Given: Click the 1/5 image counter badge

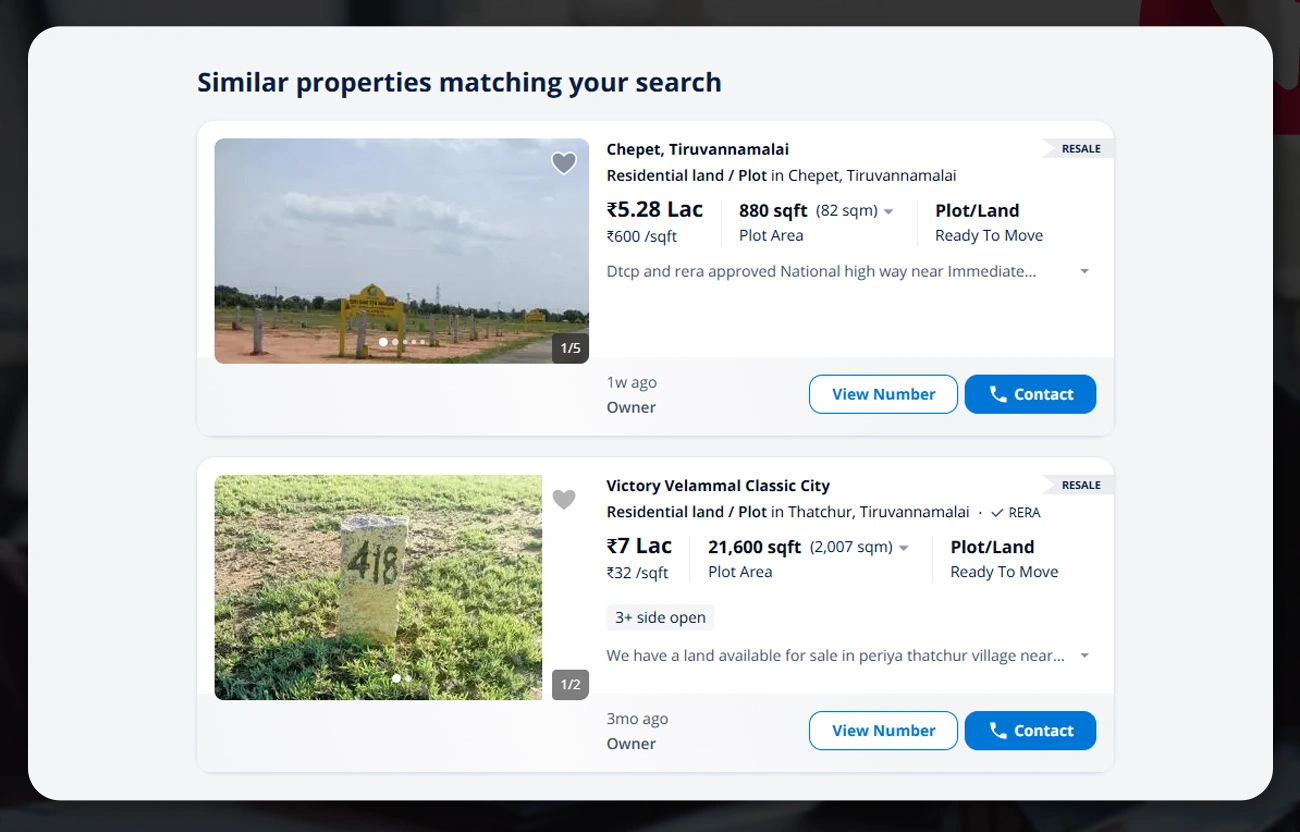Looking at the screenshot, I should [x=570, y=348].
